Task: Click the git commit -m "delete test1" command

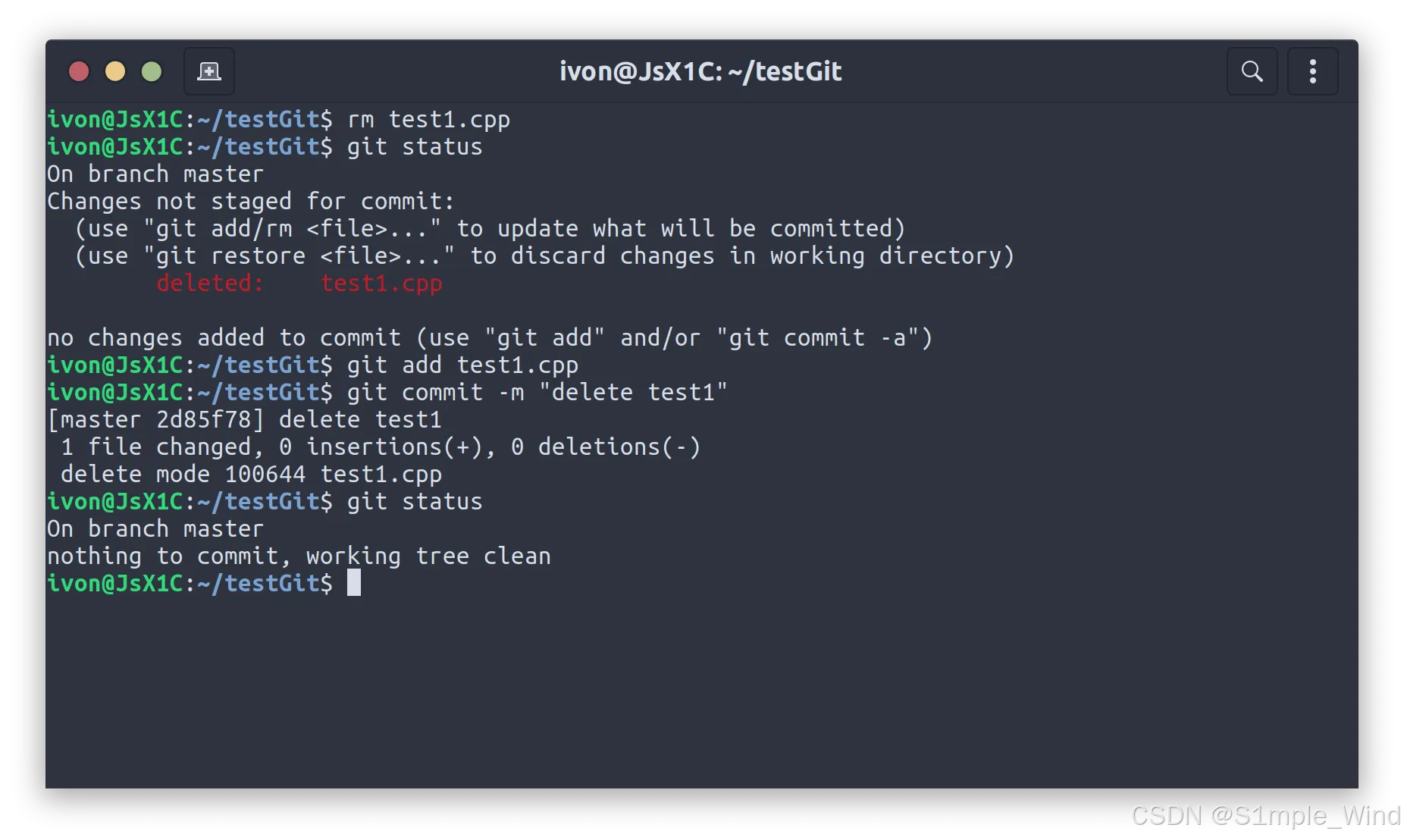Action: pos(537,393)
